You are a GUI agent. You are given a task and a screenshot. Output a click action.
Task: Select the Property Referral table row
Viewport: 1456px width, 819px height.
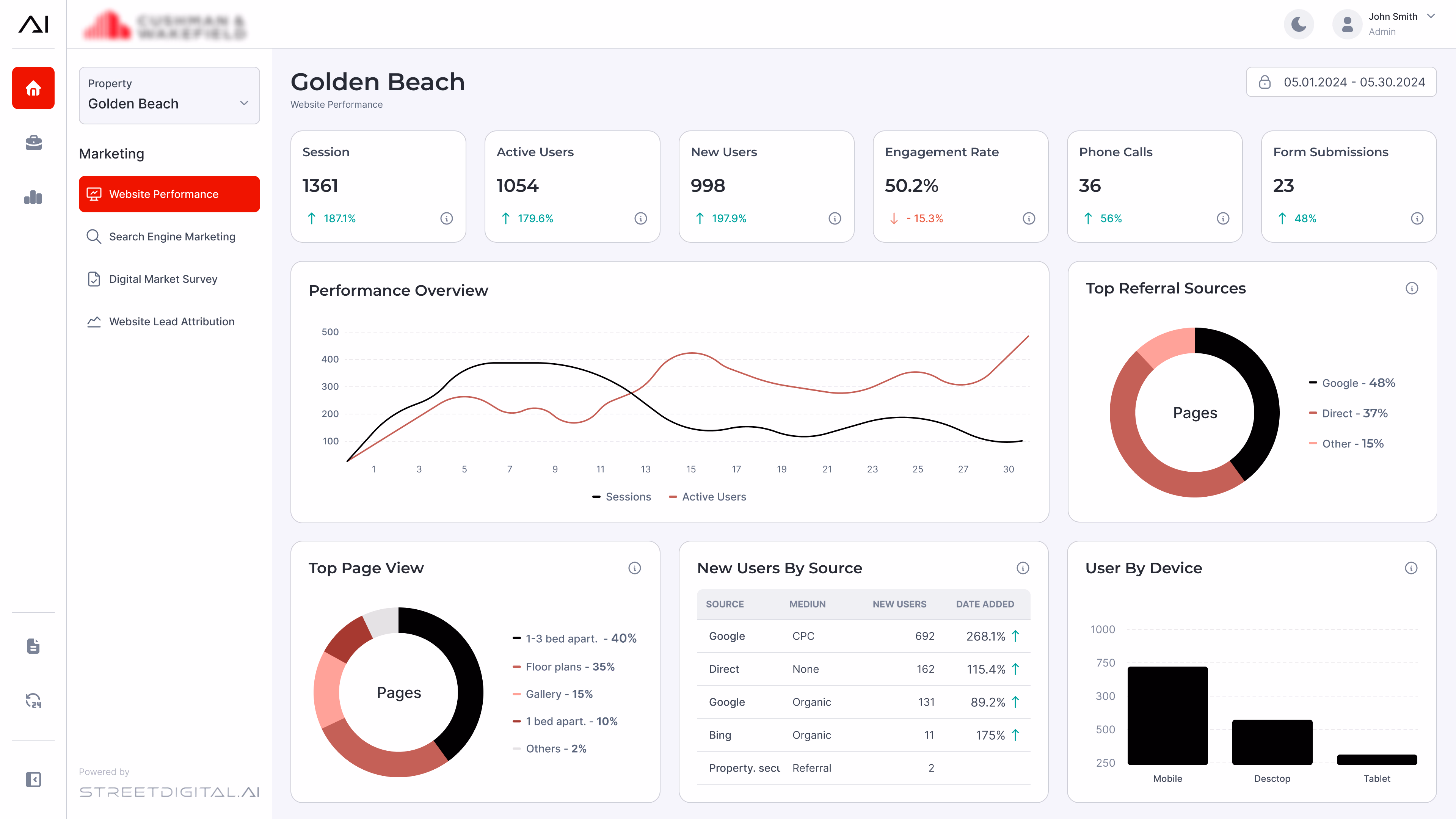point(864,768)
